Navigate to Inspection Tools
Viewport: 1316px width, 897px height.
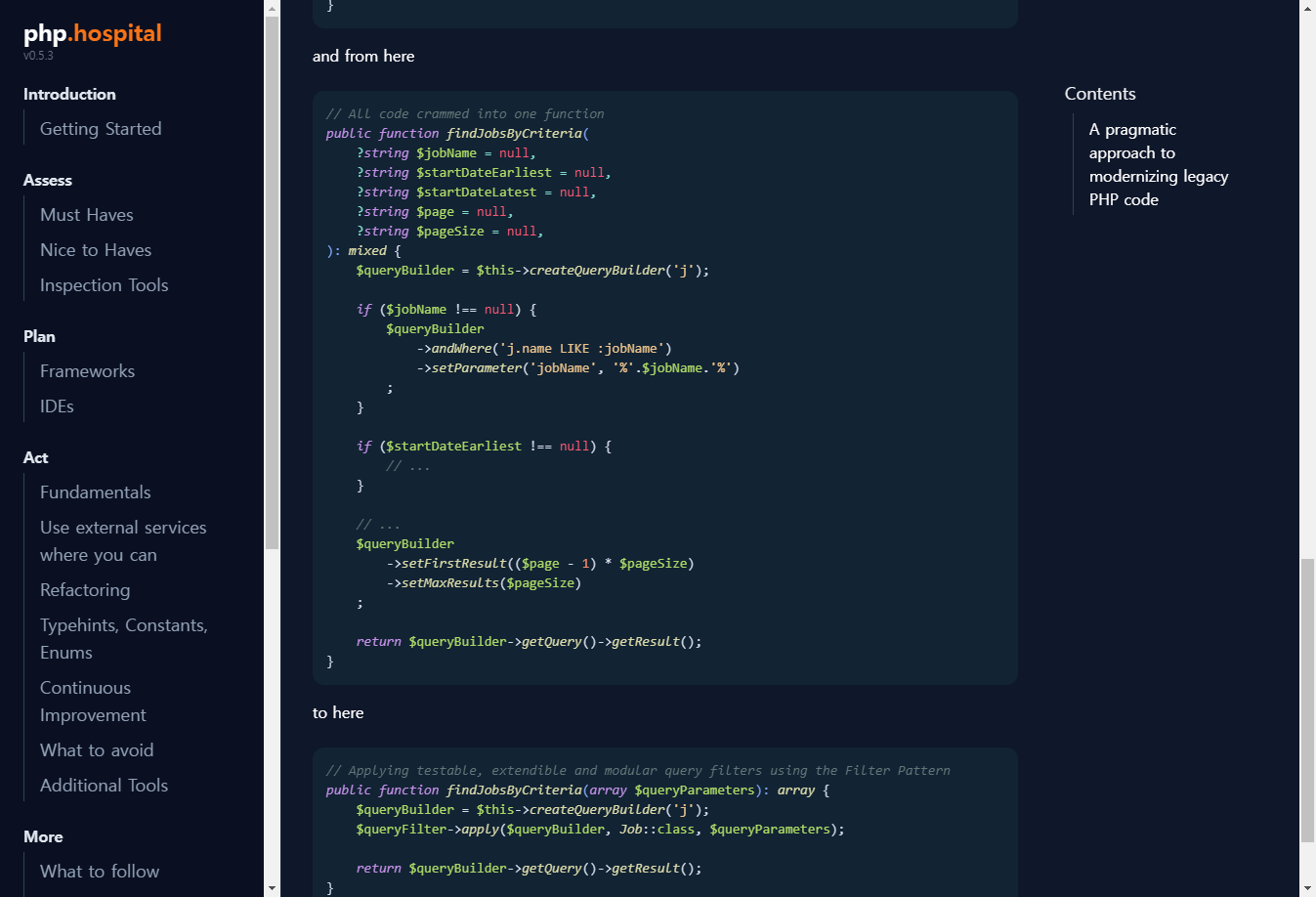104,285
